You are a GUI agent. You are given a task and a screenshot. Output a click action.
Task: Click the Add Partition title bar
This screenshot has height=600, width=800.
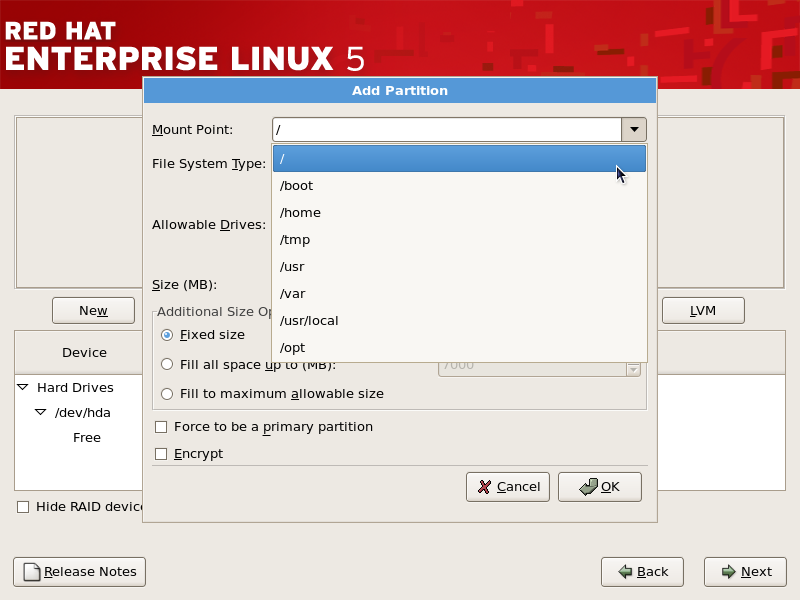[x=400, y=91]
